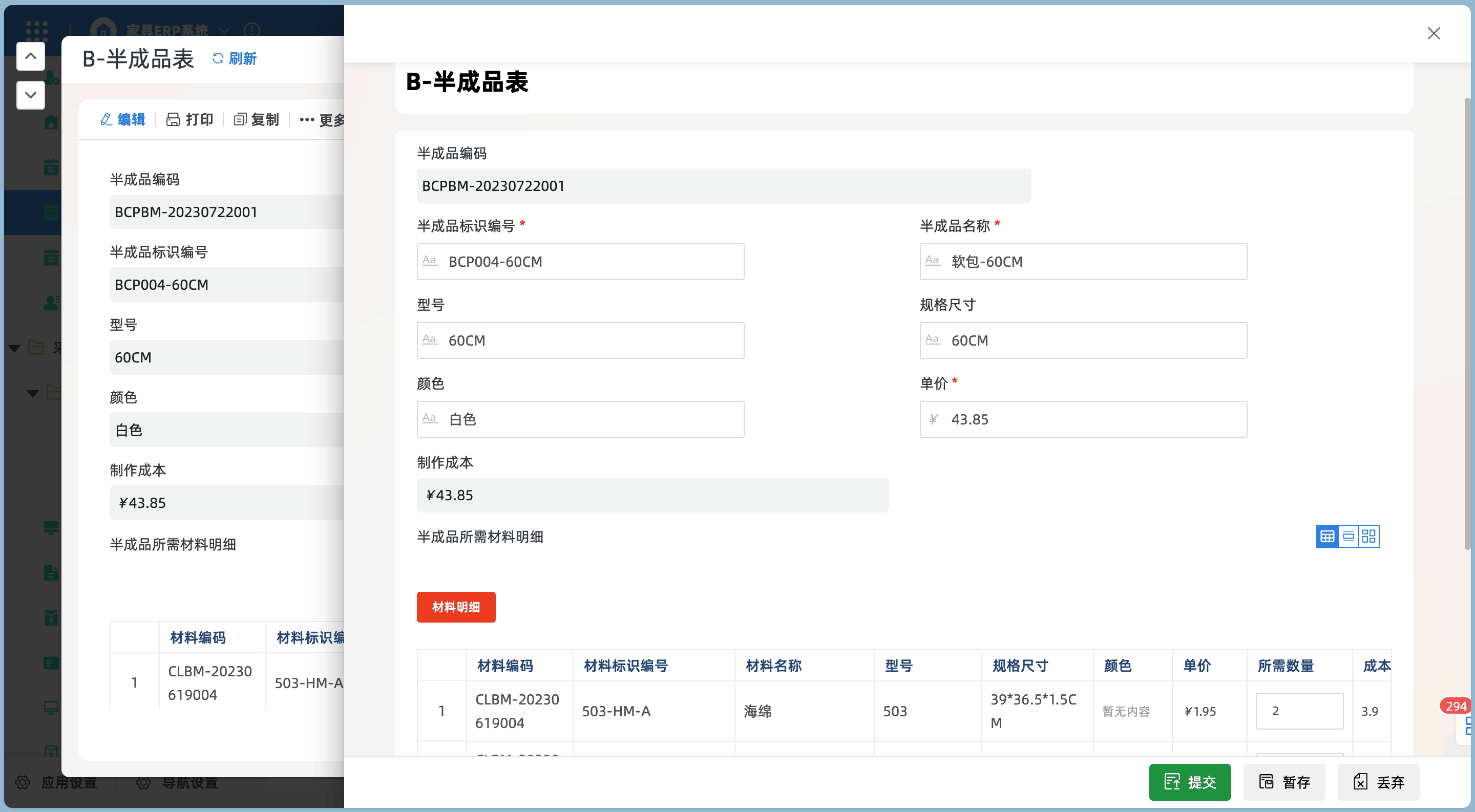Submit form with 提交 button

[1189, 782]
